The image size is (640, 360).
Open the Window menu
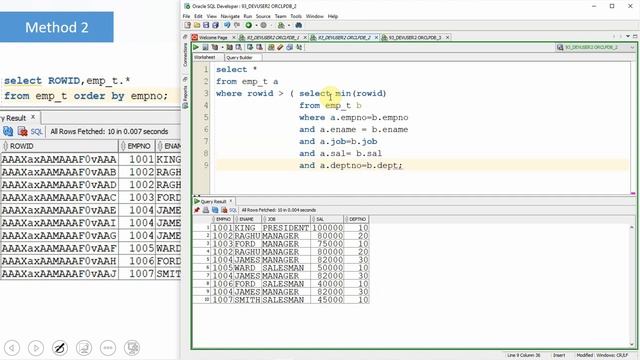[x=315, y=16]
